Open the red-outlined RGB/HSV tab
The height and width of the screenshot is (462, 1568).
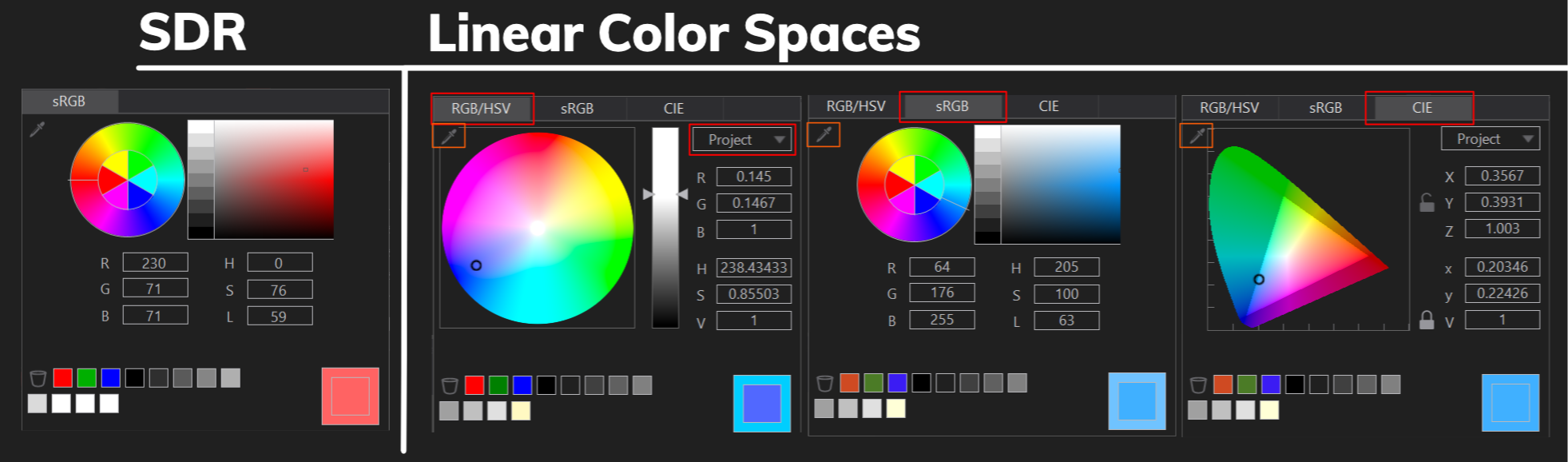click(482, 109)
